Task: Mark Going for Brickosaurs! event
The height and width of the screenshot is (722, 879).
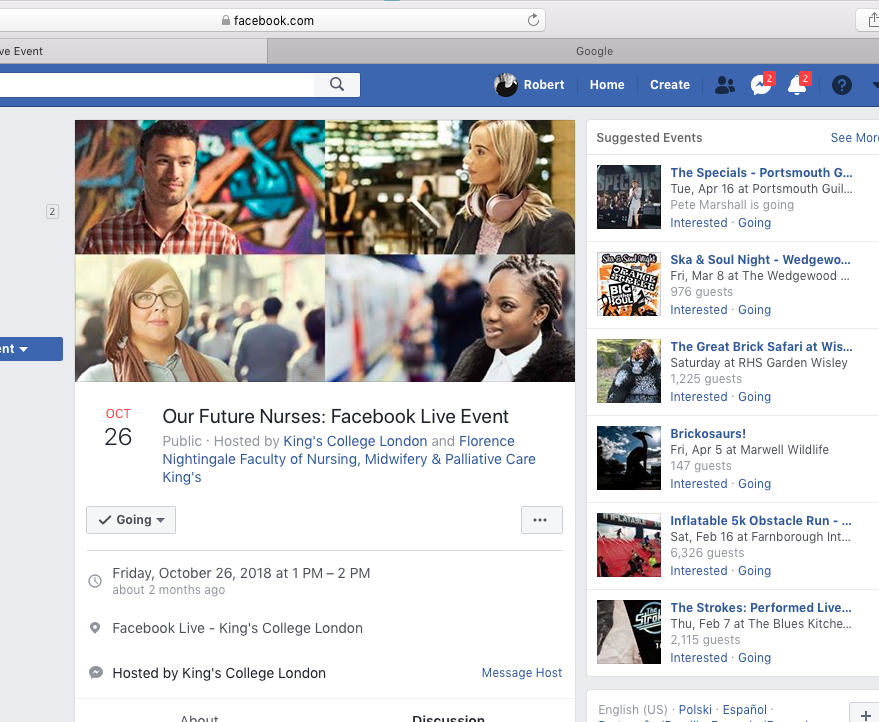Action: [754, 483]
